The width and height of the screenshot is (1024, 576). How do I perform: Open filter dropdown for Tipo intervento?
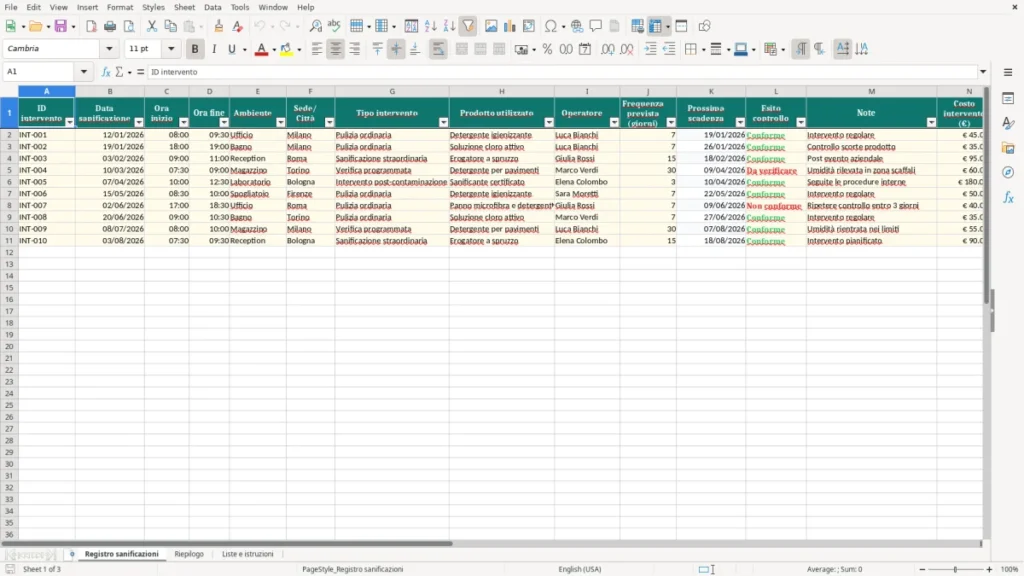[x=443, y=122]
